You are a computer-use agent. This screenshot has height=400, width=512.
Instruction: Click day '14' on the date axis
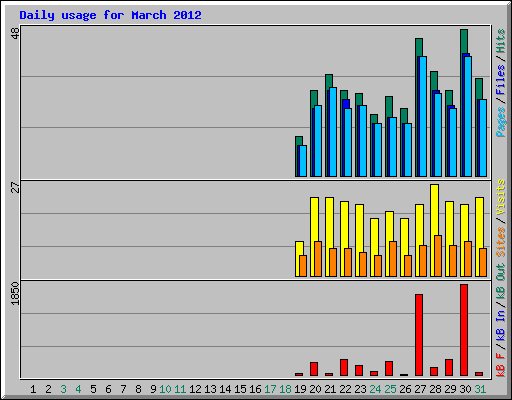click(x=225, y=389)
